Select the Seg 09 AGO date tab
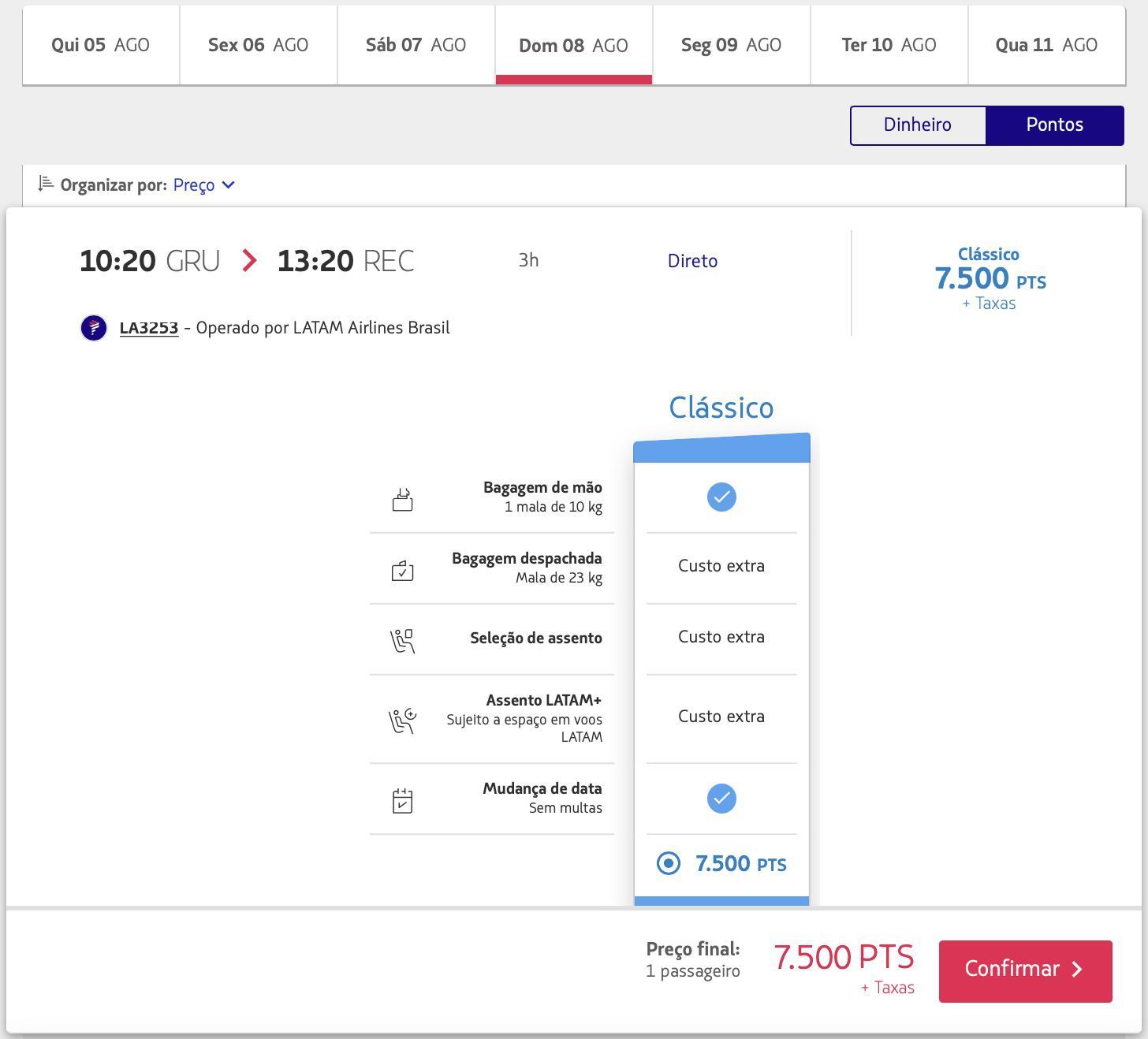 [732, 45]
